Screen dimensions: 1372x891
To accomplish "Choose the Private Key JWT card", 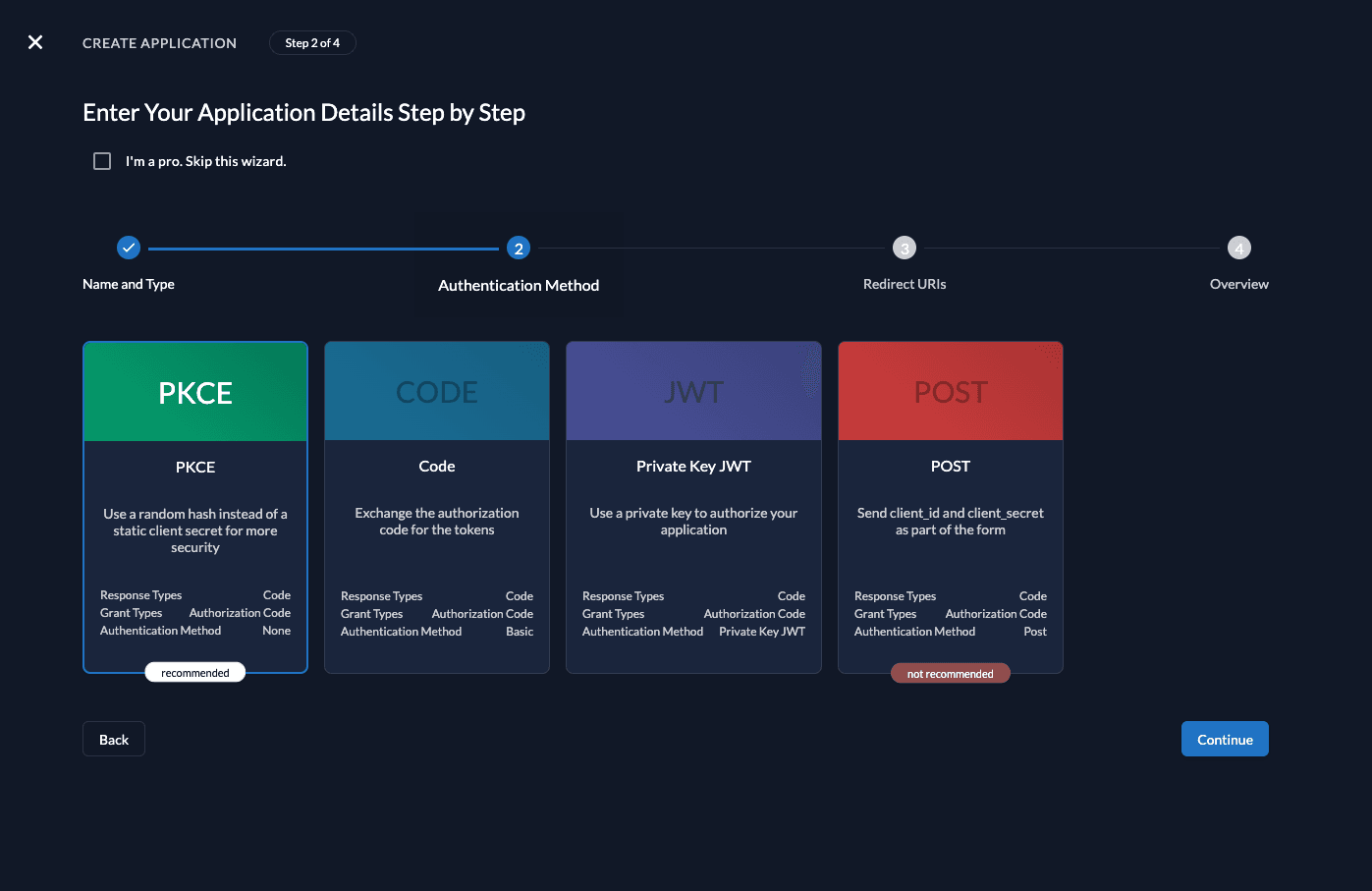I will [693, 507].
